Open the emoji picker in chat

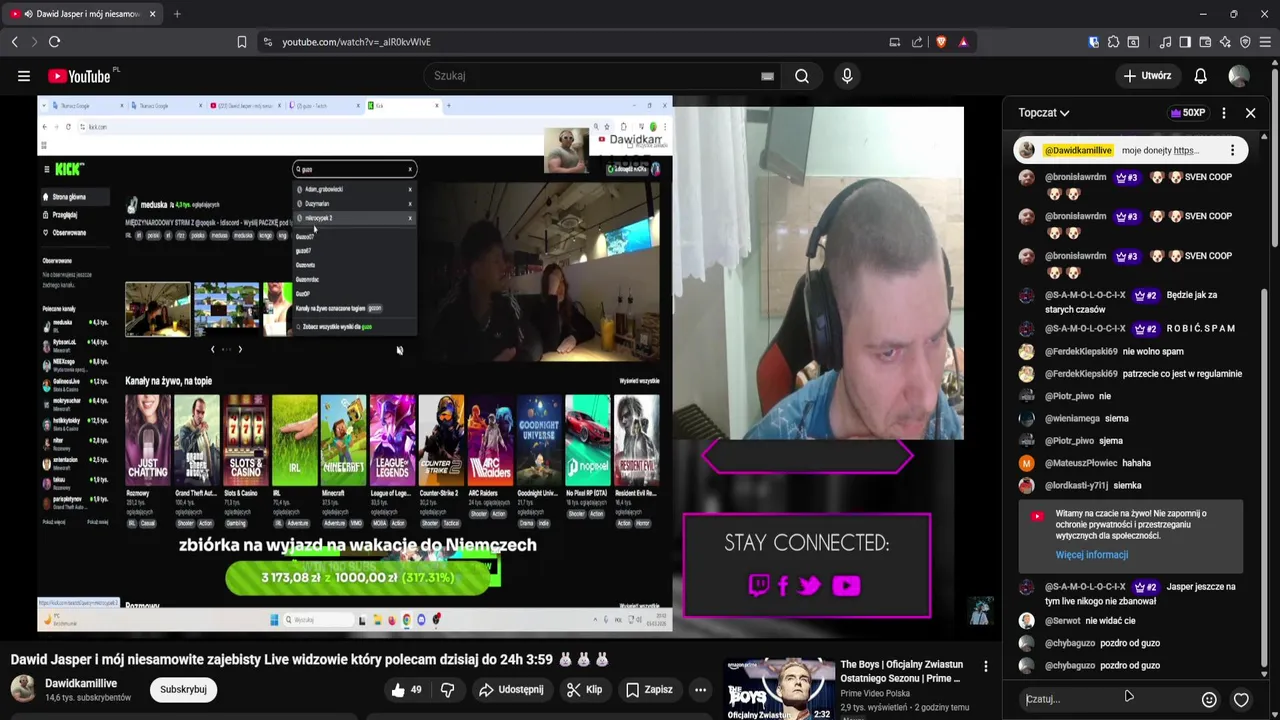(1209, 700)
